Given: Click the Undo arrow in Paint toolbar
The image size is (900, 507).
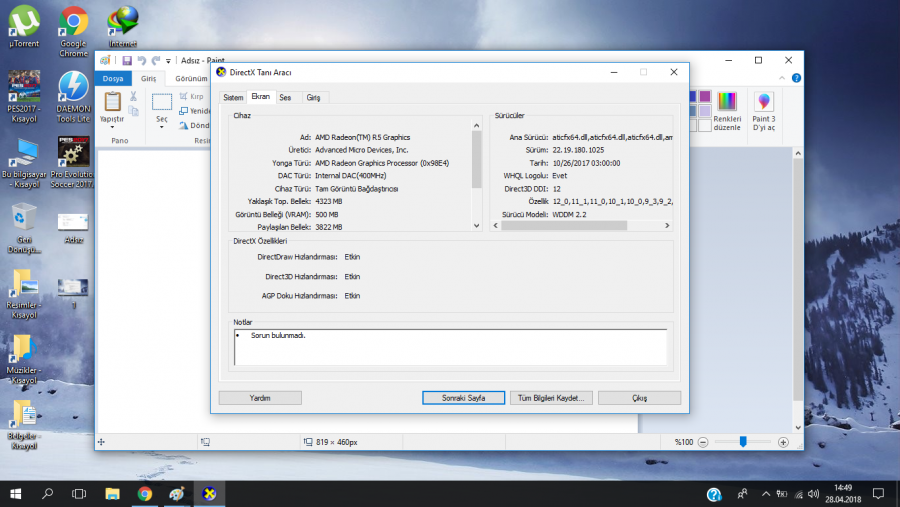Looking at the screenshot, I should (x=142, y=60).
